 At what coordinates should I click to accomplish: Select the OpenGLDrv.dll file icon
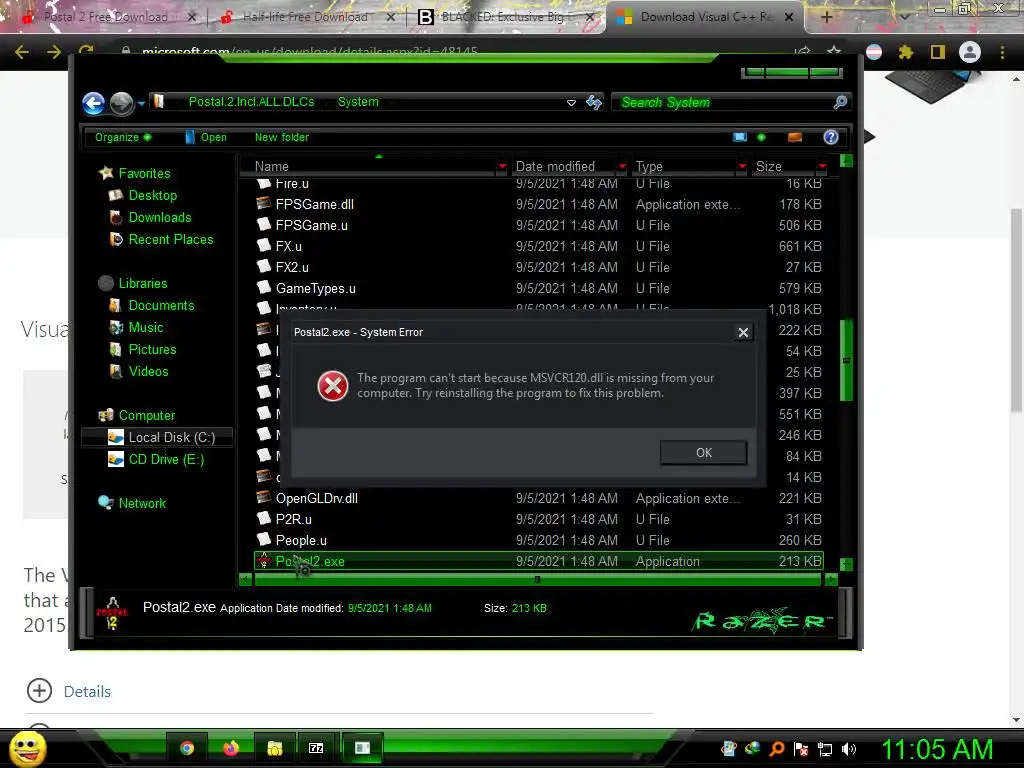coord(264,498)
